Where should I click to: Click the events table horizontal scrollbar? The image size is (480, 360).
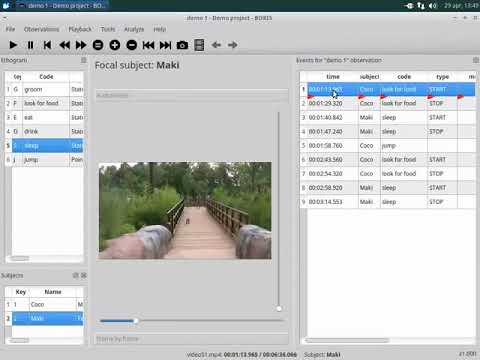(x=347, y=340)
